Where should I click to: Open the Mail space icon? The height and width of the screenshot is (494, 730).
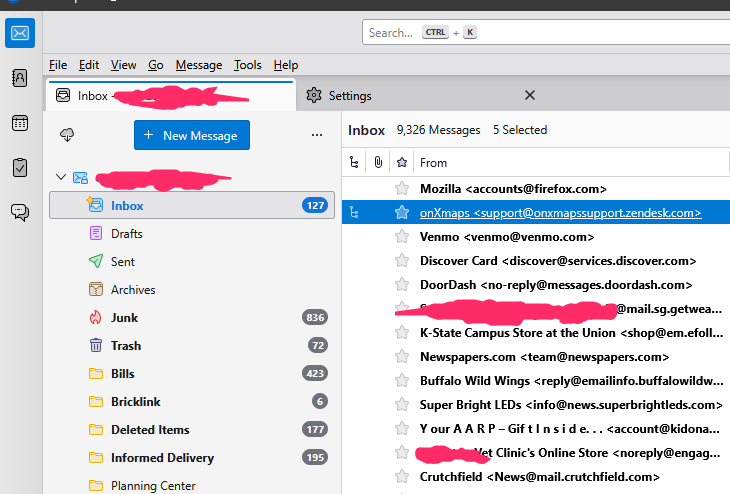click(20, 33)
